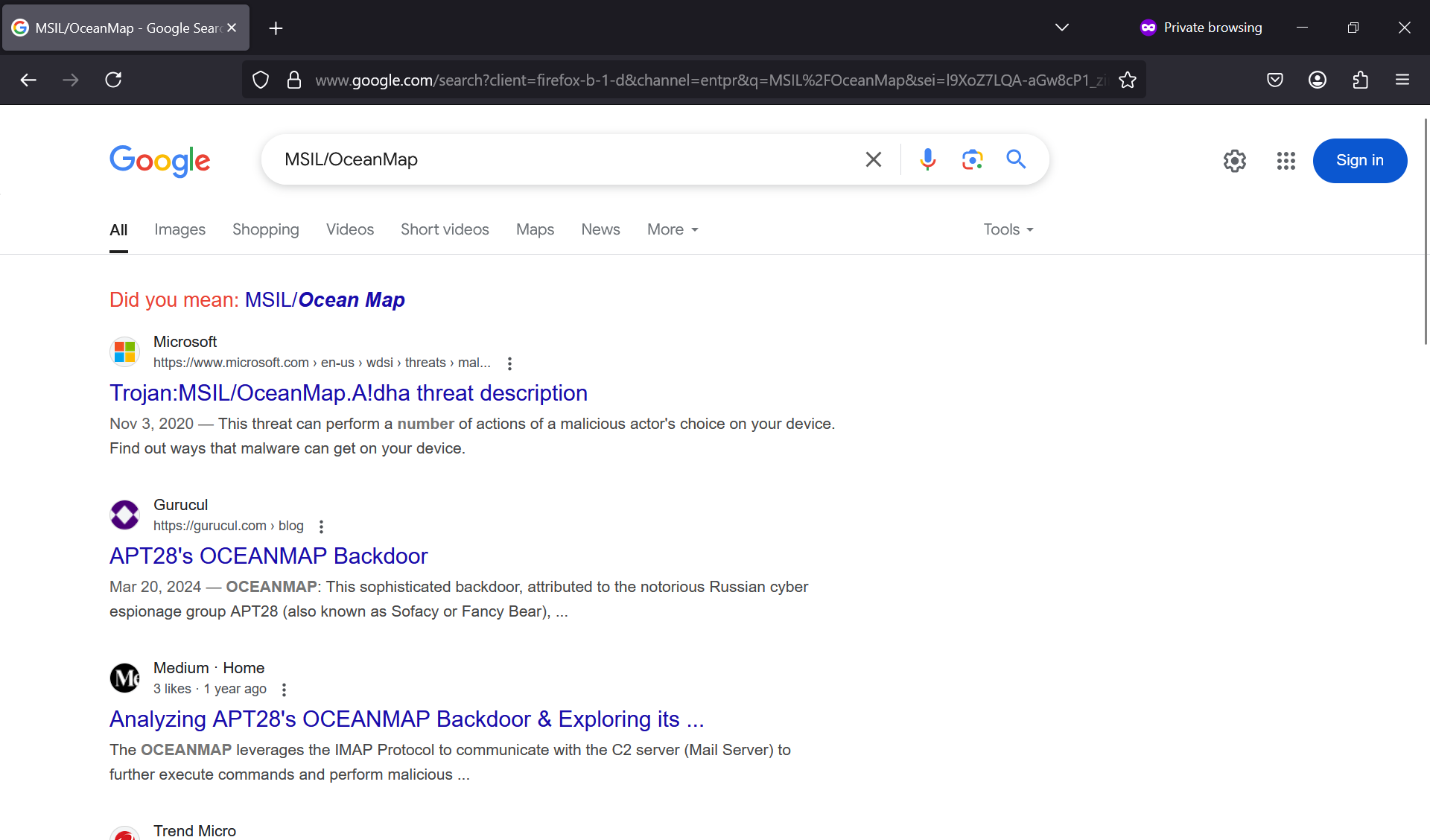The width and height of the screenshot is (1430, 840).
Task: Open the Extensions panel
Action: coord(1360,80)
